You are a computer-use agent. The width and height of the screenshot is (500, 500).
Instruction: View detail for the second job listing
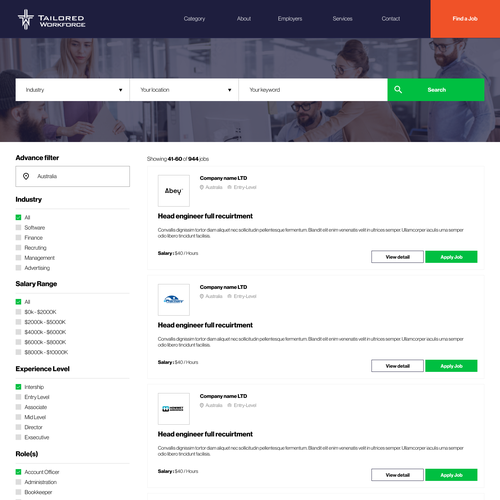coord(397,366)
